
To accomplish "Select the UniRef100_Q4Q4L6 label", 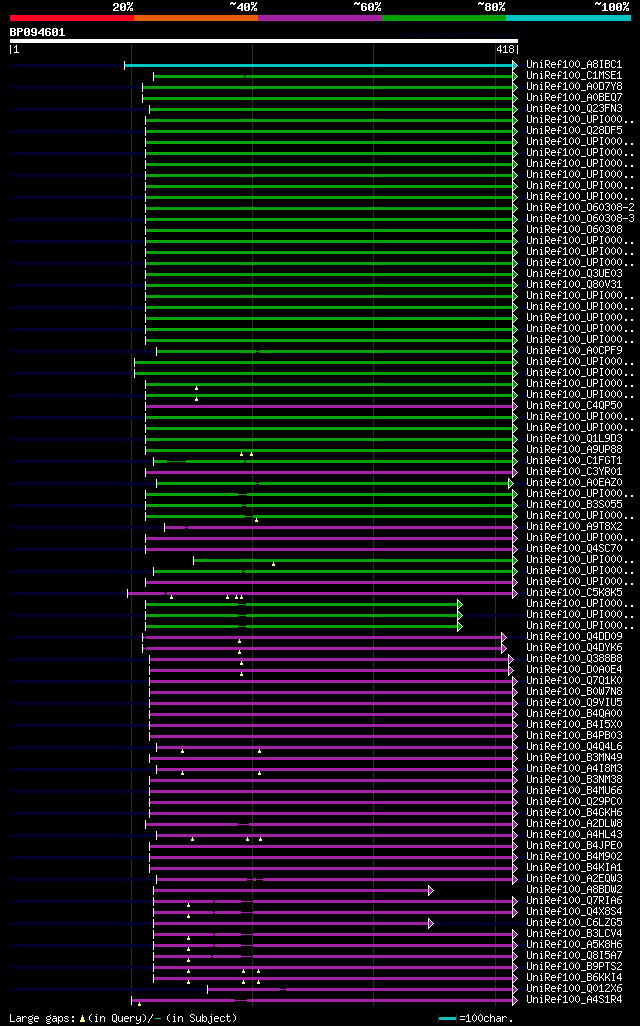I will click(574, 747).
